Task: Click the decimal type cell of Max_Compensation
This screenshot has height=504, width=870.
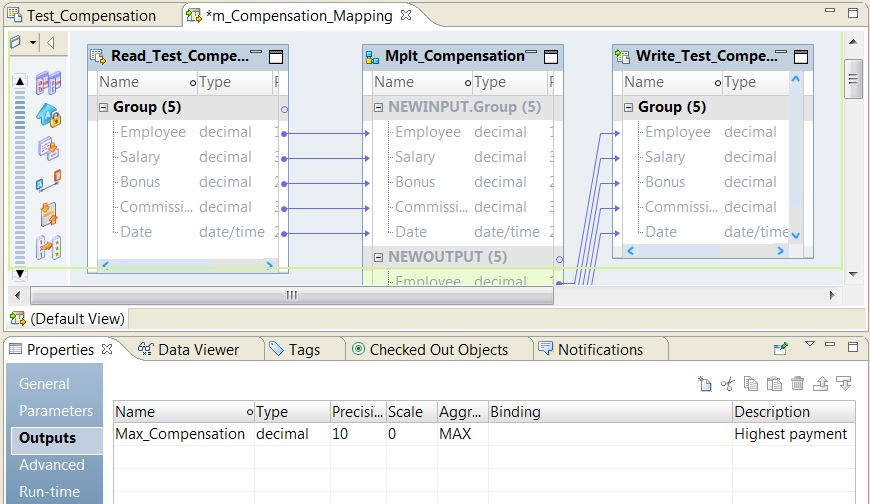Action: click(292, 434)
